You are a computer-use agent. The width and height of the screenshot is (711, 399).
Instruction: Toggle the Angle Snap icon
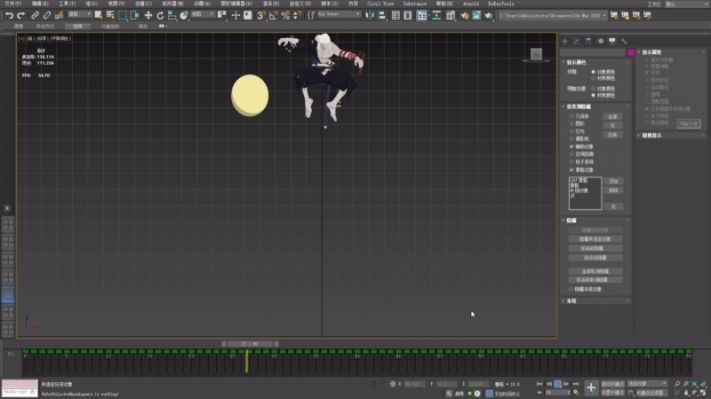273,15
